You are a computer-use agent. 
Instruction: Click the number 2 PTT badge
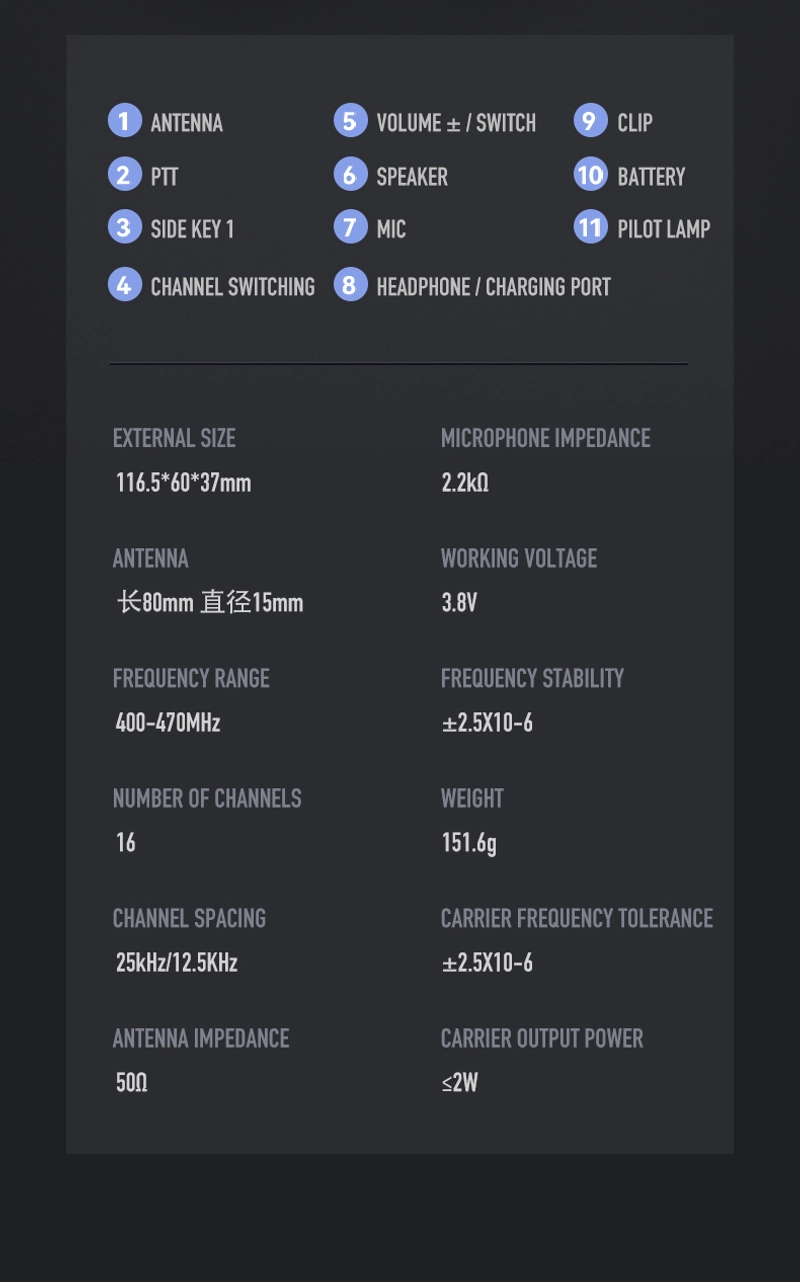124,175
